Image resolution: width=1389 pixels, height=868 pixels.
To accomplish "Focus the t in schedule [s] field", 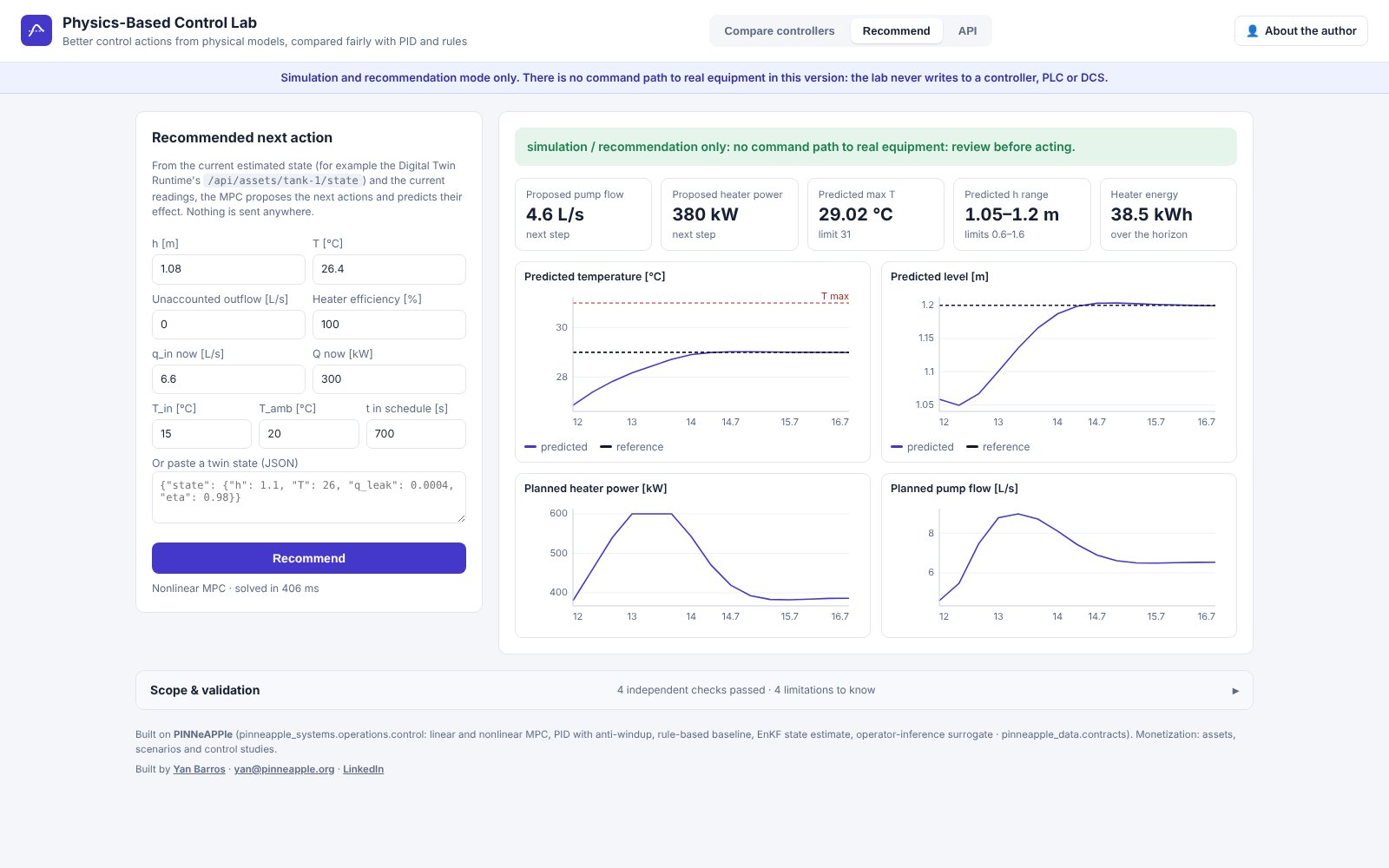I will pyautogui.click(x=416, y=434).
